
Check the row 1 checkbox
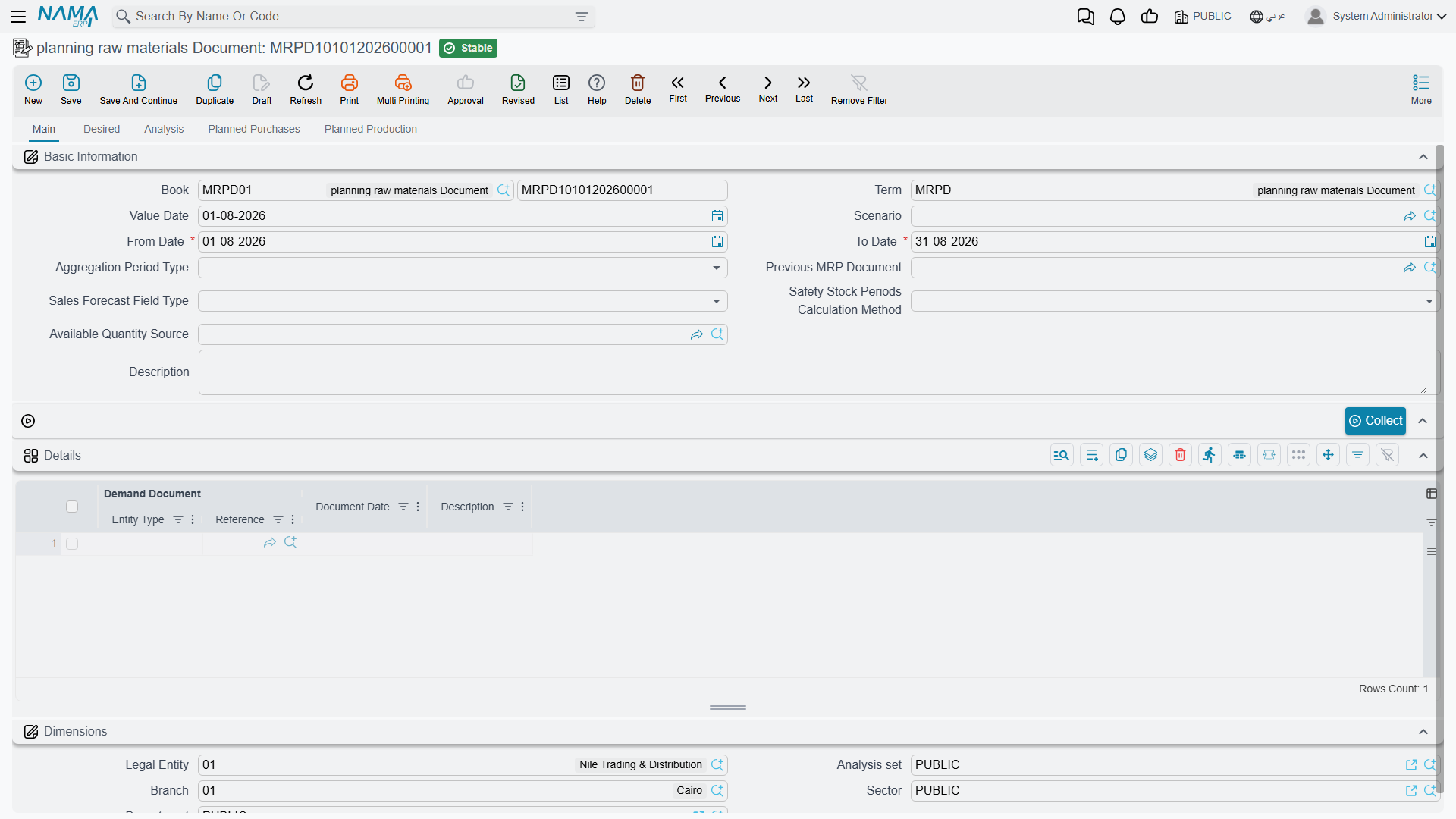click(x=72, y=544)
